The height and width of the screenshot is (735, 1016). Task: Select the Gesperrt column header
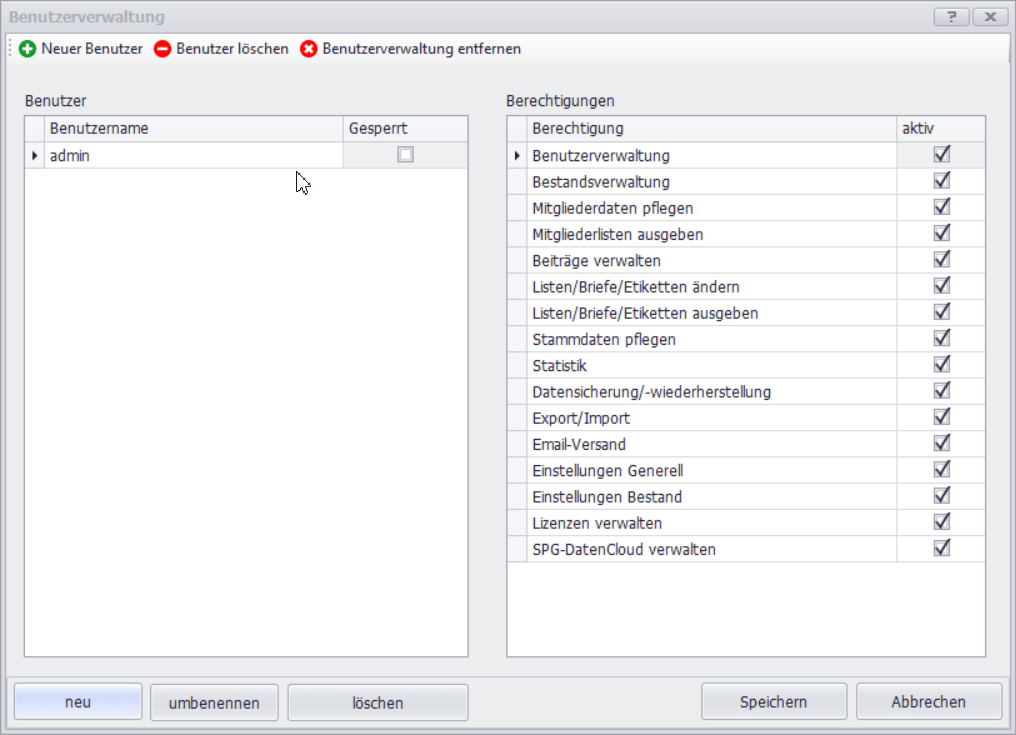tap(405, 128)
